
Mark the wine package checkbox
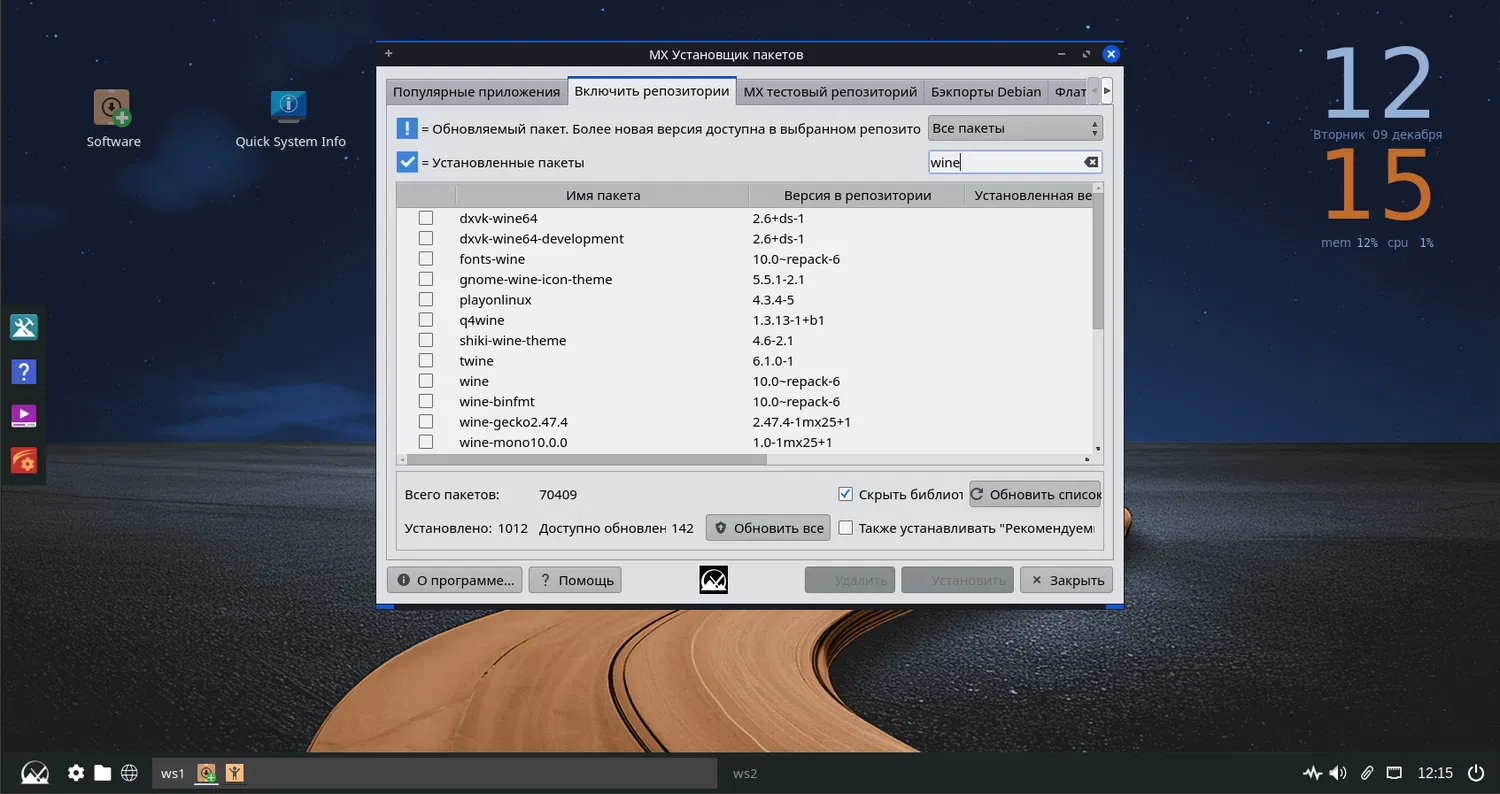point(426,381)
